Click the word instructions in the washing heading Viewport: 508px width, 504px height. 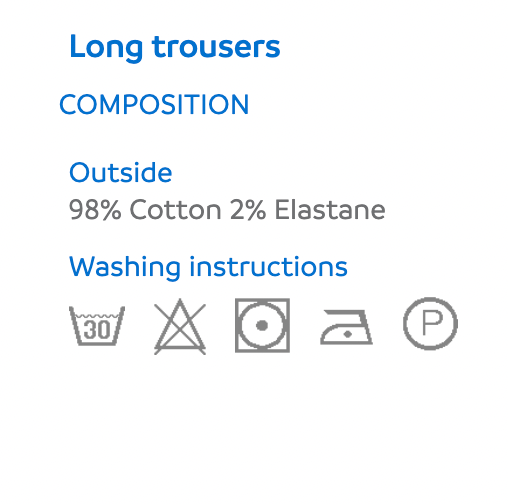coord(268,267)
